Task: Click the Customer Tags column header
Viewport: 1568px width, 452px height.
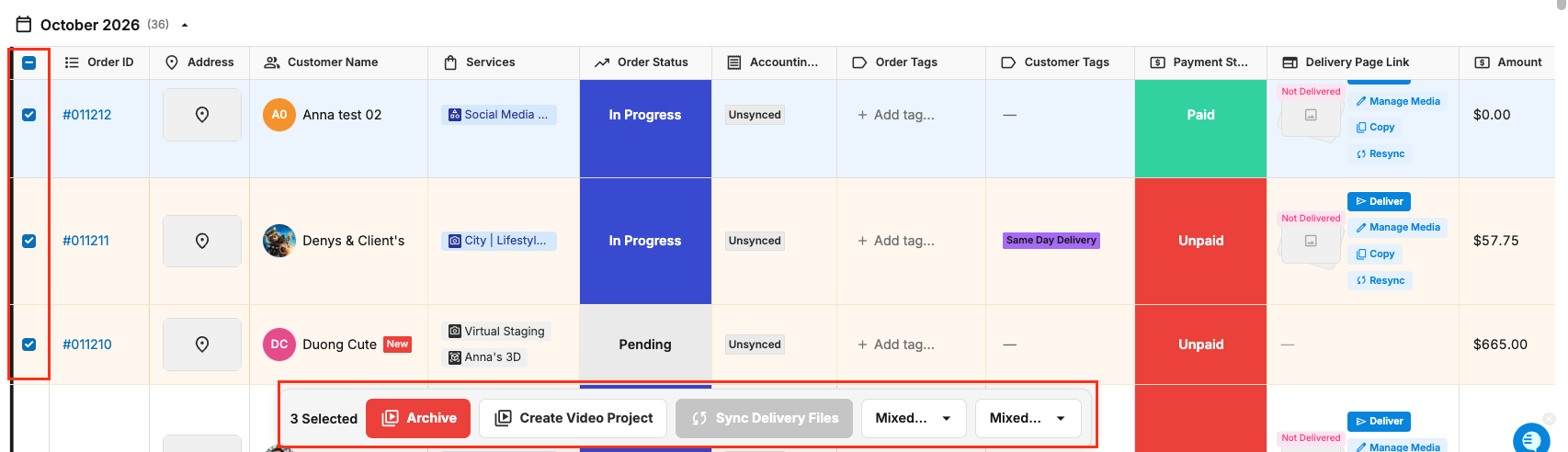Action: pyautogui.click(x=1060, y=62)
